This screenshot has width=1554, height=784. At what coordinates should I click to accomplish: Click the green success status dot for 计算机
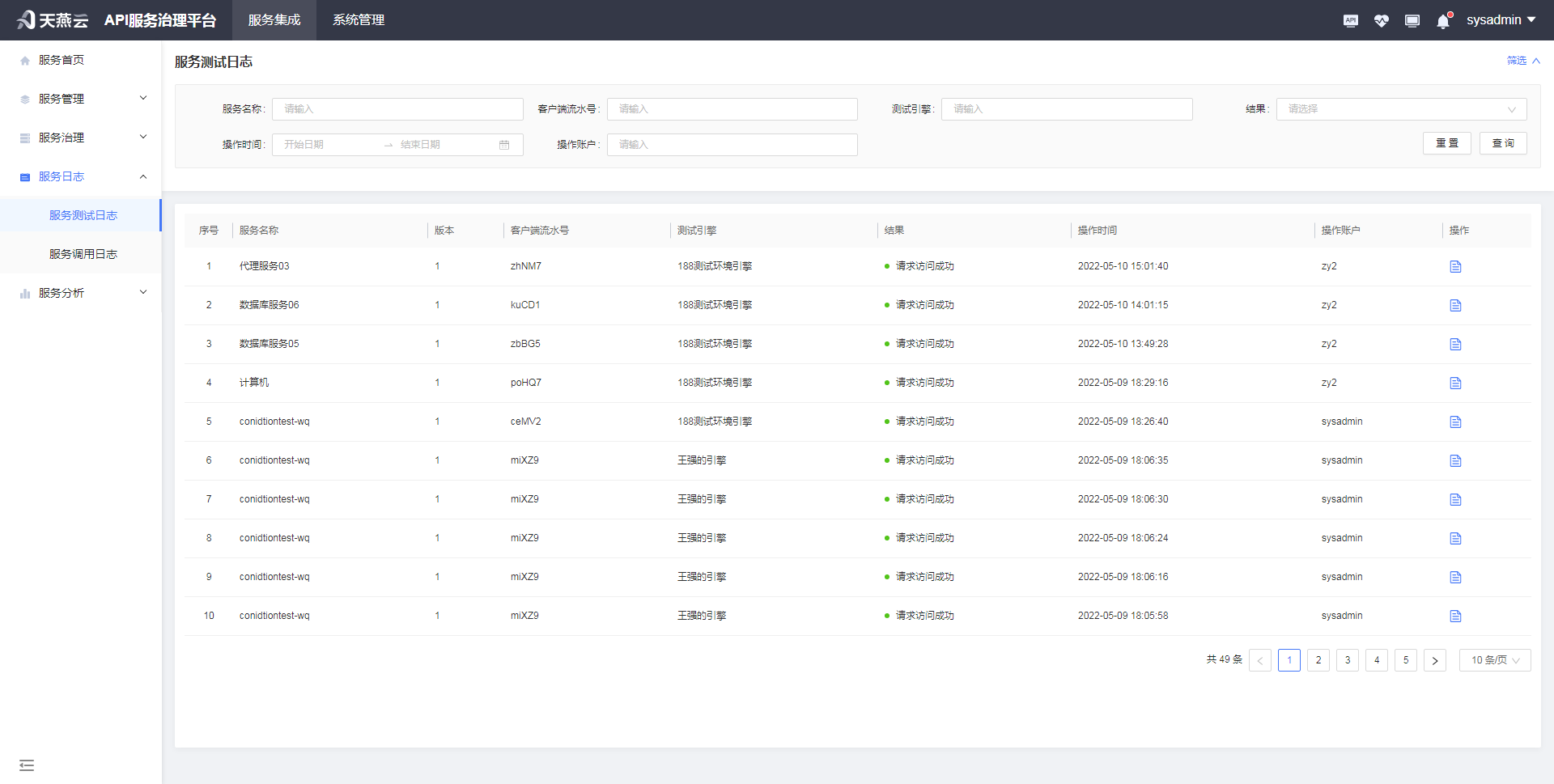point(885,383)
